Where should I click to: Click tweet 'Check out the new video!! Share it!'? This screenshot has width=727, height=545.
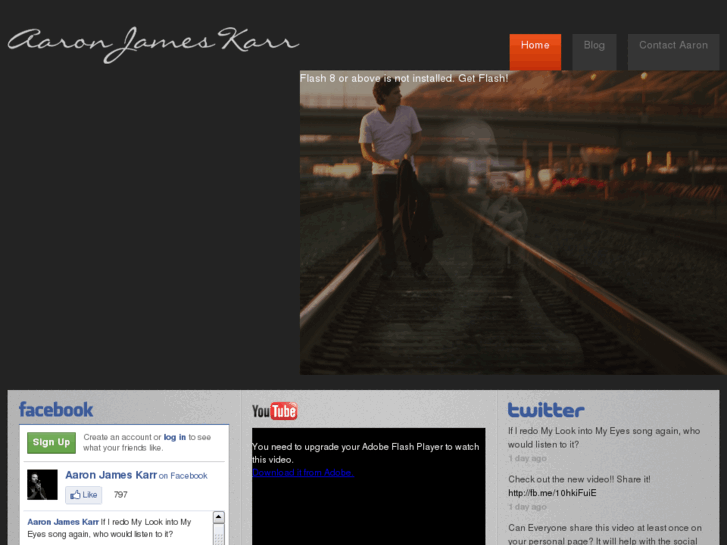click(579, 479)
